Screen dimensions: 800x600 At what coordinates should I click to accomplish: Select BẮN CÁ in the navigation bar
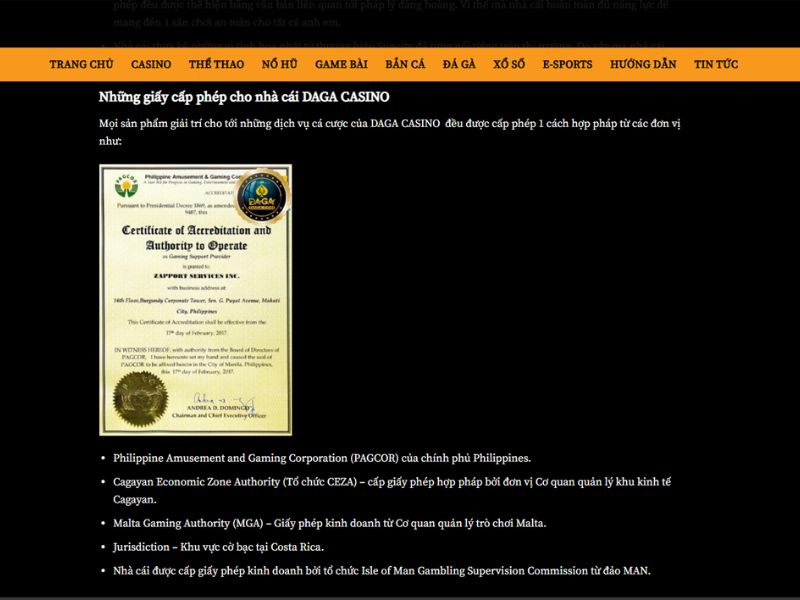tap(405, 64)
